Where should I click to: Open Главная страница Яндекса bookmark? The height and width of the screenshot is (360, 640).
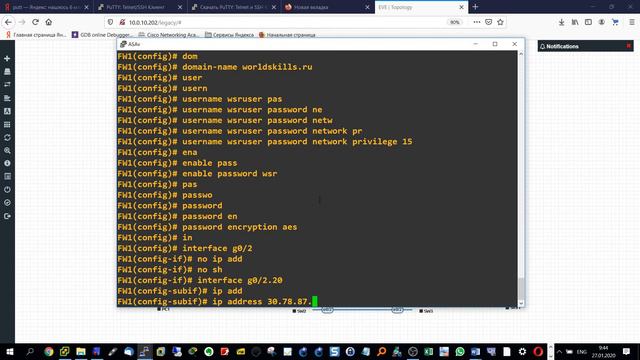(36, 35)
